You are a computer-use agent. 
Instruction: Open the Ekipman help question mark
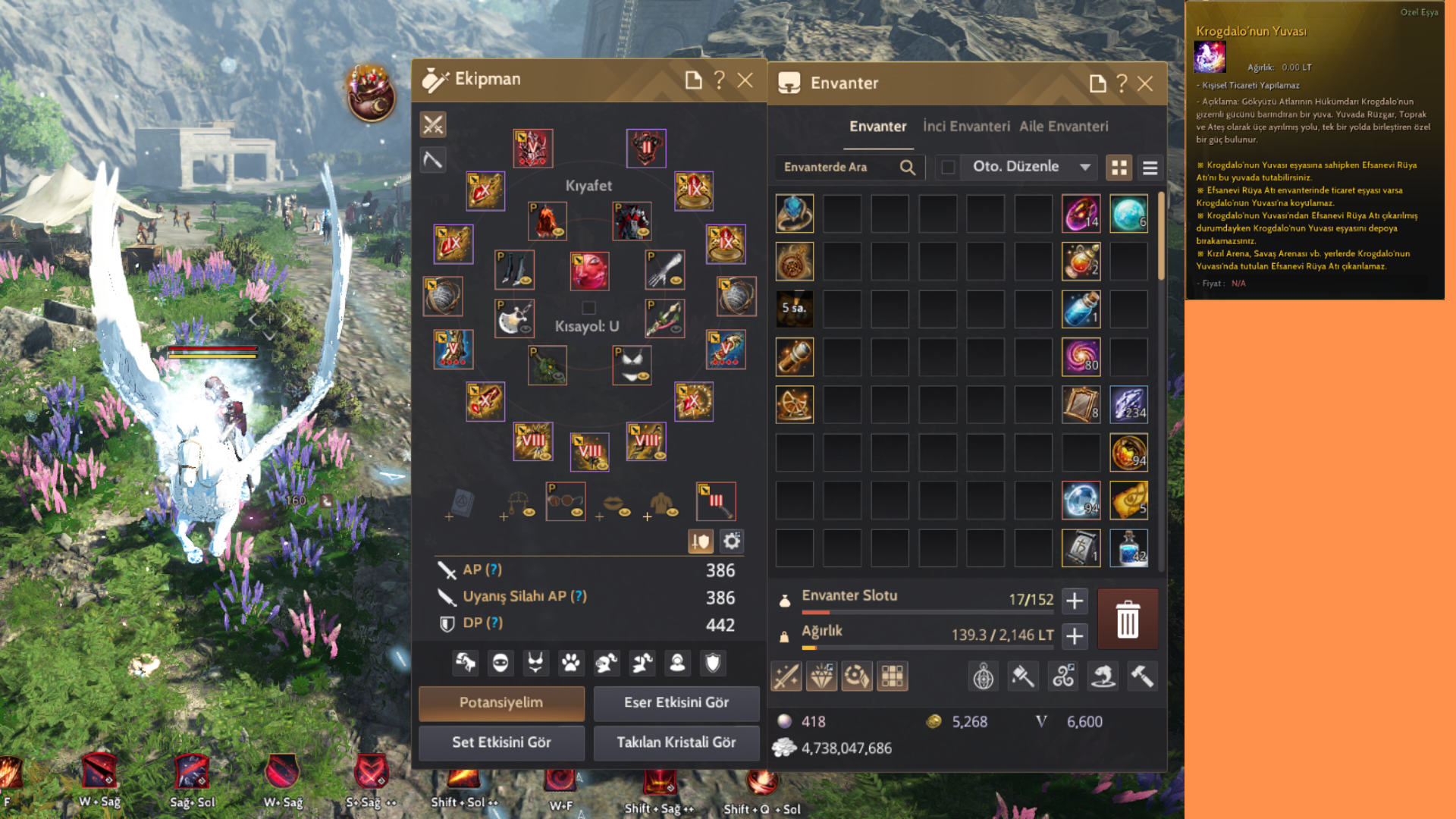click(720, 80)
